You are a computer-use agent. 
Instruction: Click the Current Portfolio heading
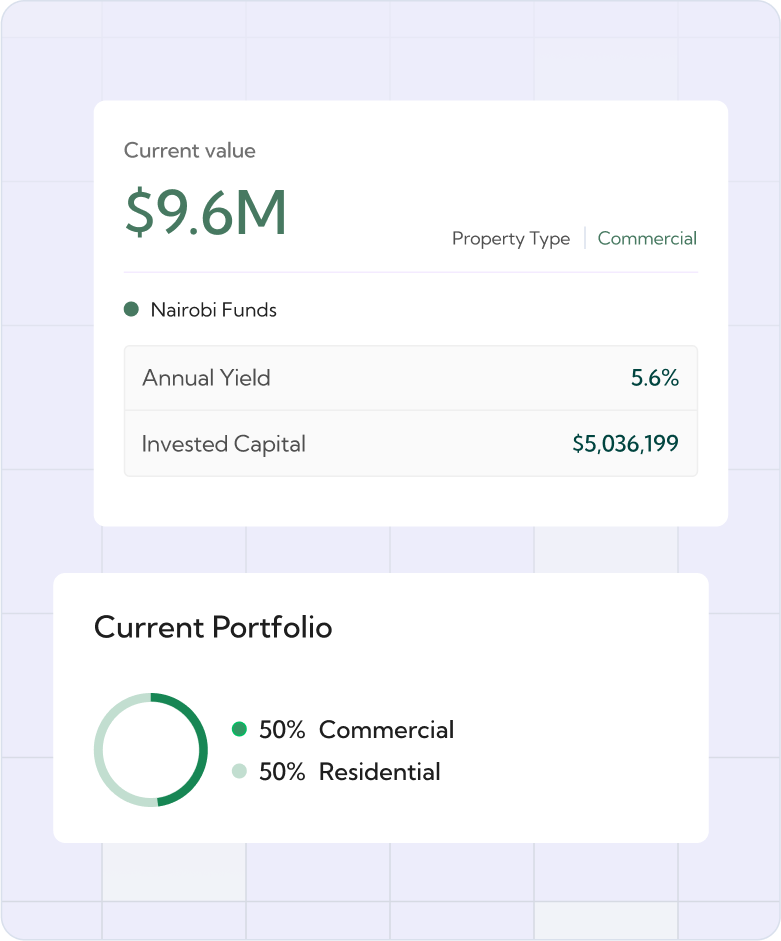click(213, 628)
